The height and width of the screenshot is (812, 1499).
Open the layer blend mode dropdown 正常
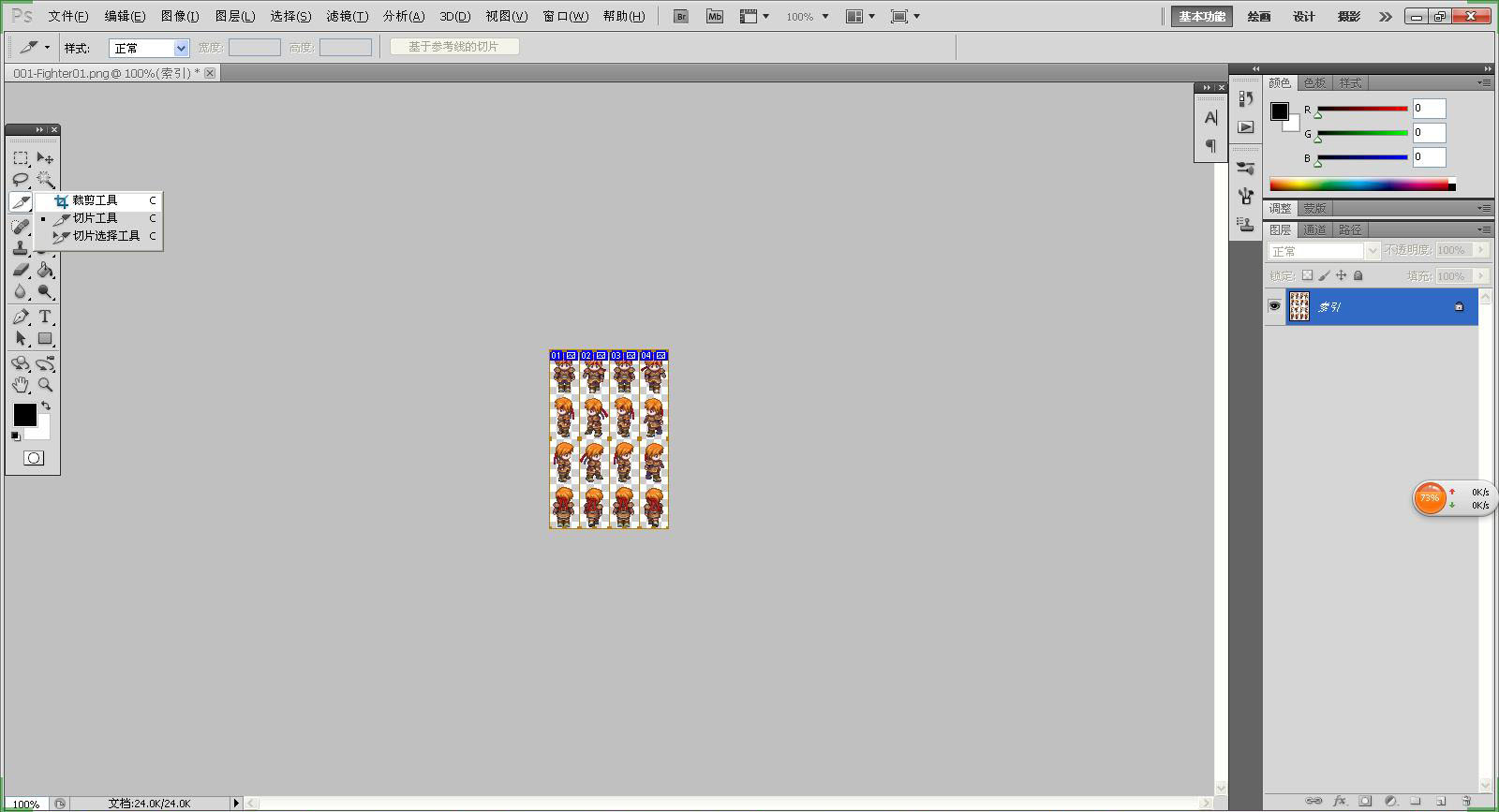pyautogui.click(x=1324, y=251)
